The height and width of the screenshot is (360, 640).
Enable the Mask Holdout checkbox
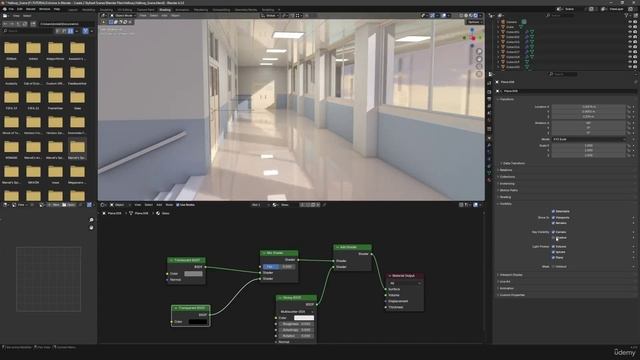point(553,267)
